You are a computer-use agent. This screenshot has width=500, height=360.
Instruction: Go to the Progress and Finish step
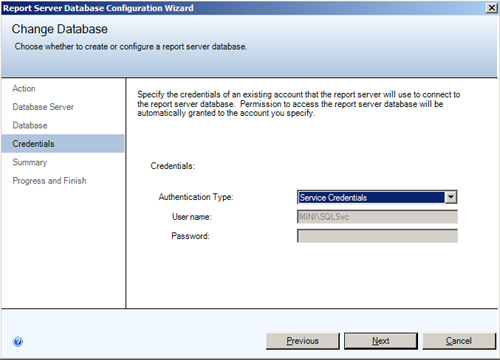tap(49, 181)
